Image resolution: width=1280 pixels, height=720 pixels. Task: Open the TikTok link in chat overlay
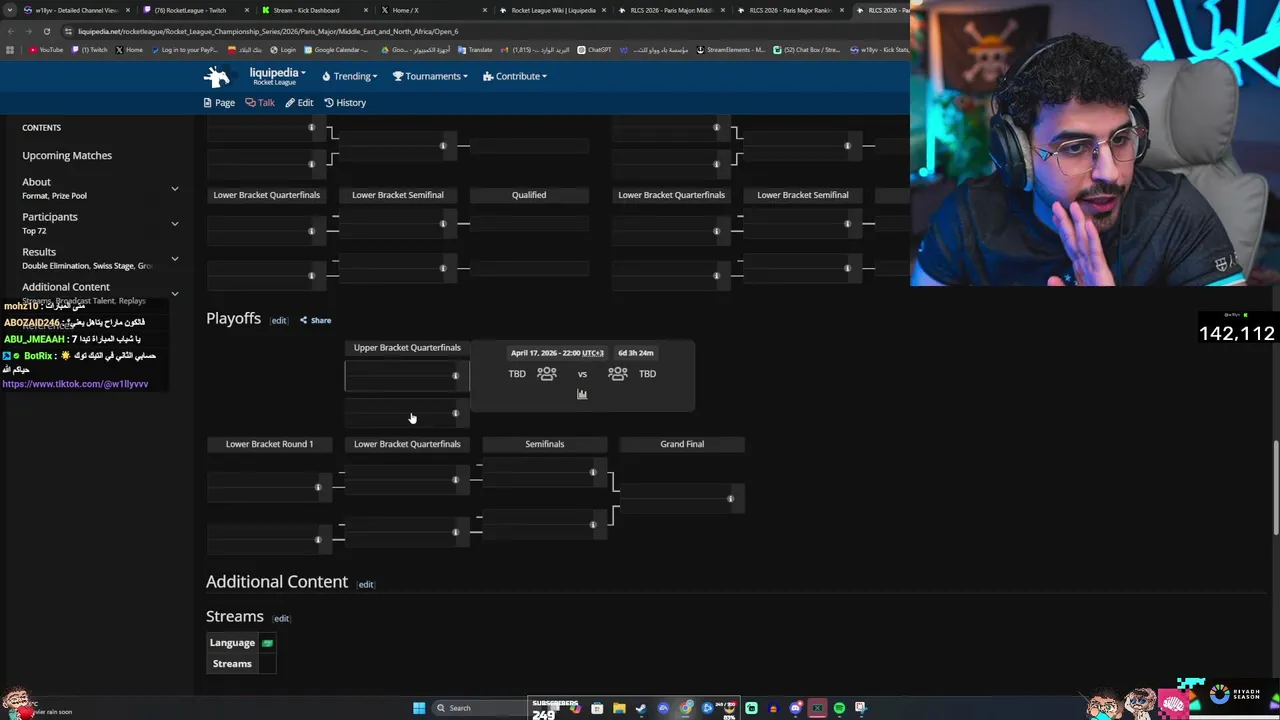[x=75, y=384]
